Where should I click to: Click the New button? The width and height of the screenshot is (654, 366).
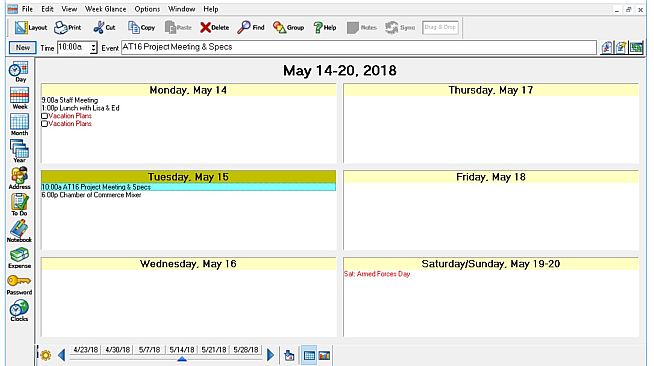coord(23,48)
